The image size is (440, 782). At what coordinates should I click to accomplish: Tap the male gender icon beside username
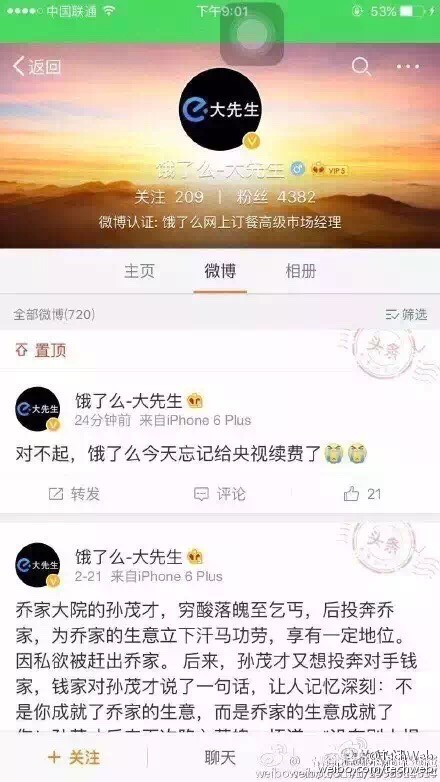pos(298,170)
